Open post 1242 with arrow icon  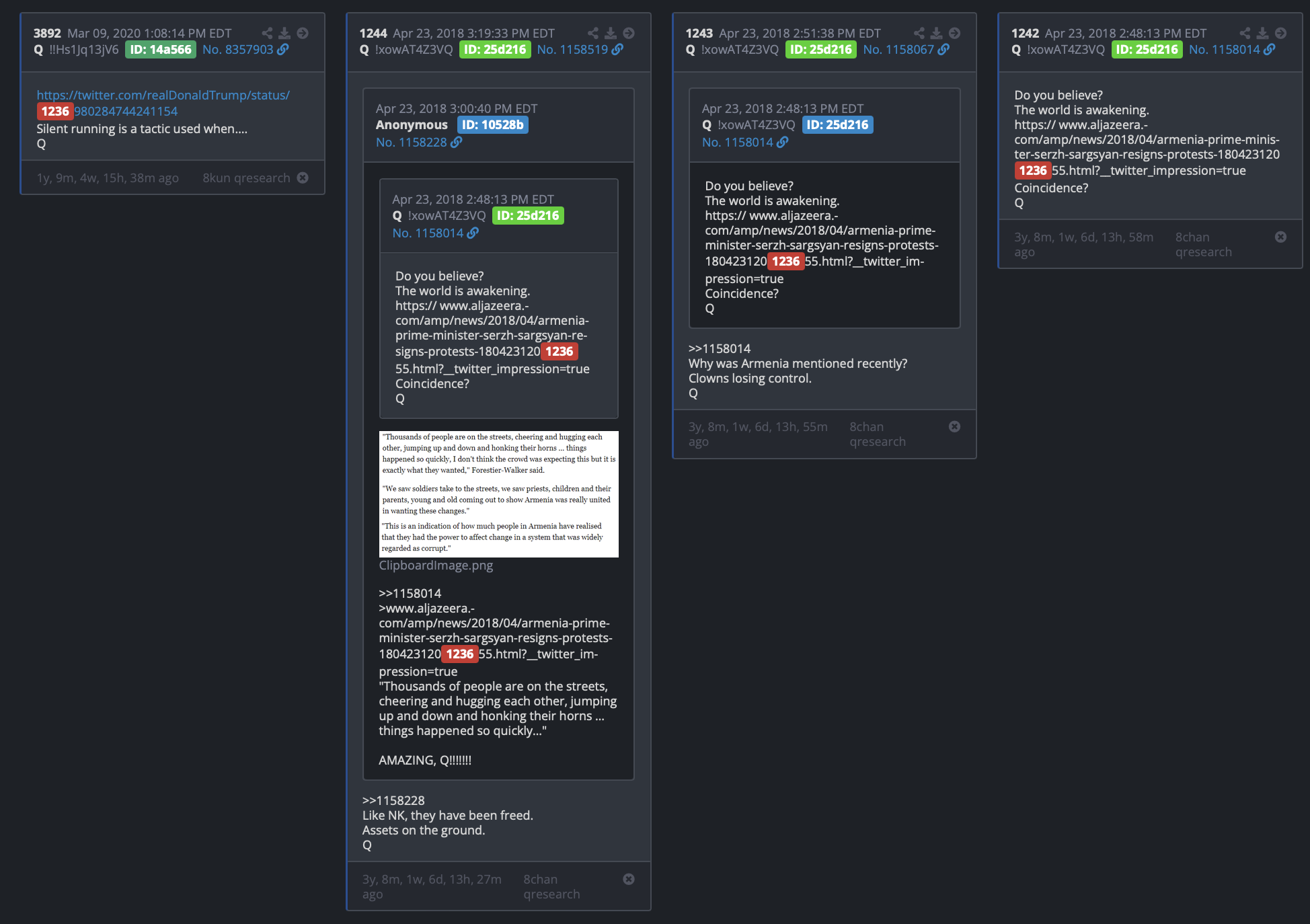1280,33
